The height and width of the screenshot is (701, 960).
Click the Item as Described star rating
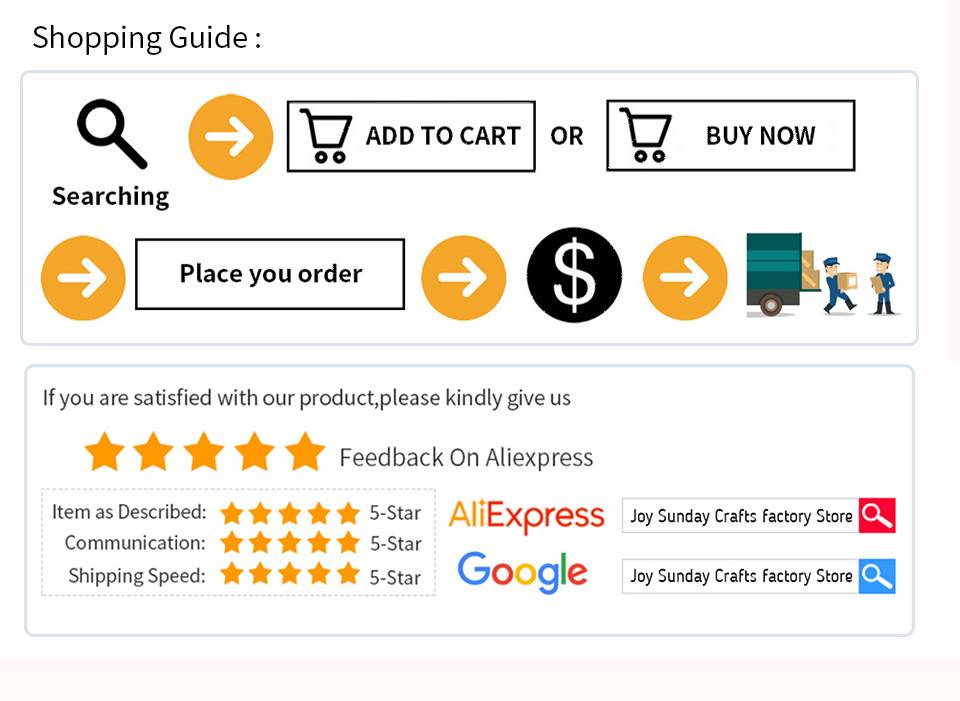coord(289,514)
